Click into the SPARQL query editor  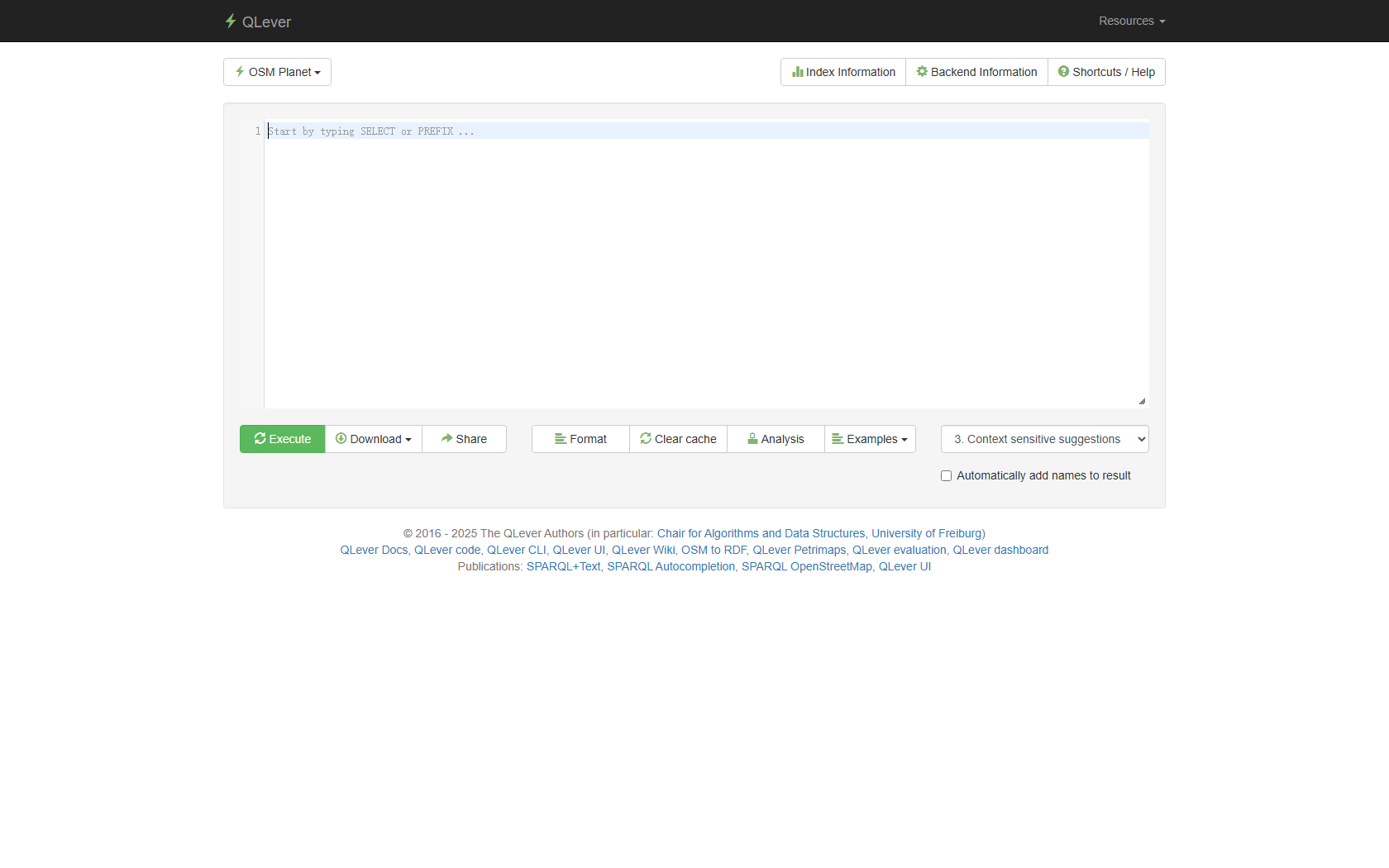click(706, 264)
